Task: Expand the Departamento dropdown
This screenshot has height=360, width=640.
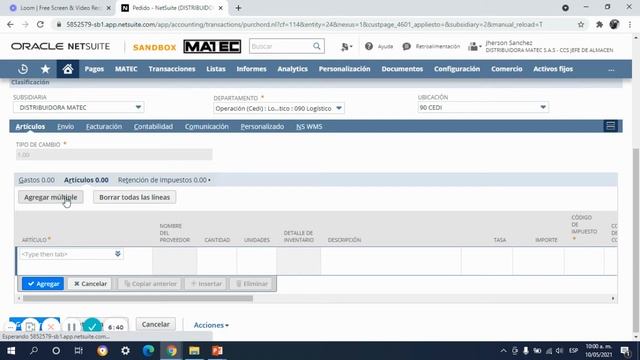Action: tap(339, 108)
